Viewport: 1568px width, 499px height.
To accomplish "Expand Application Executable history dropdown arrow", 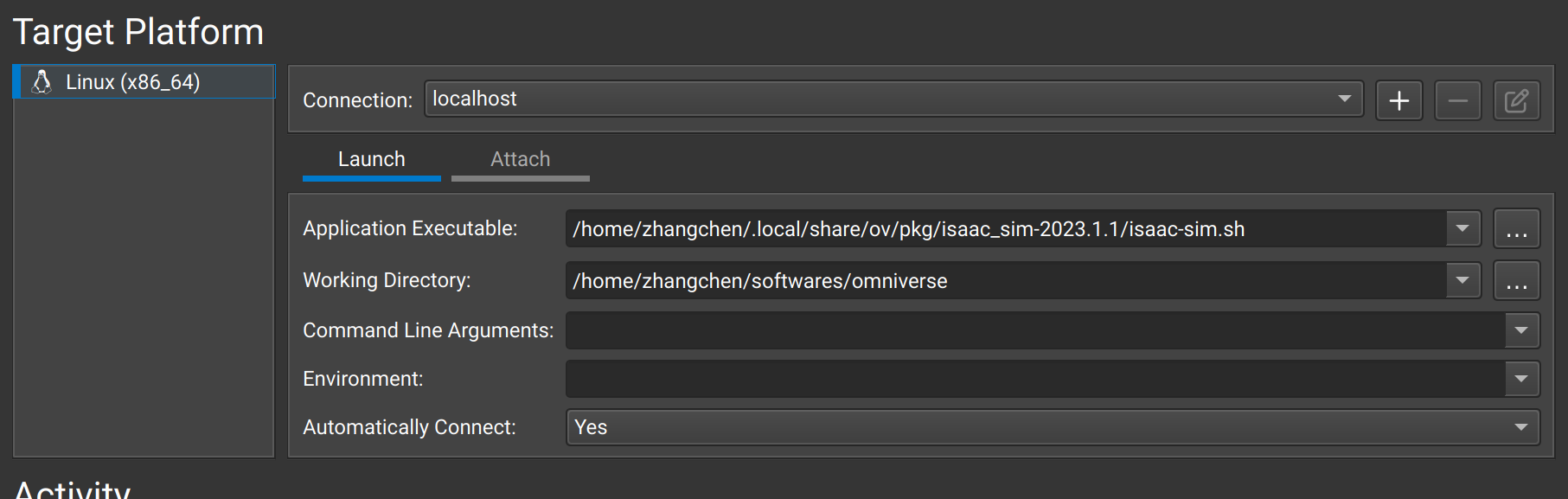I will (x=1462, y=229).
